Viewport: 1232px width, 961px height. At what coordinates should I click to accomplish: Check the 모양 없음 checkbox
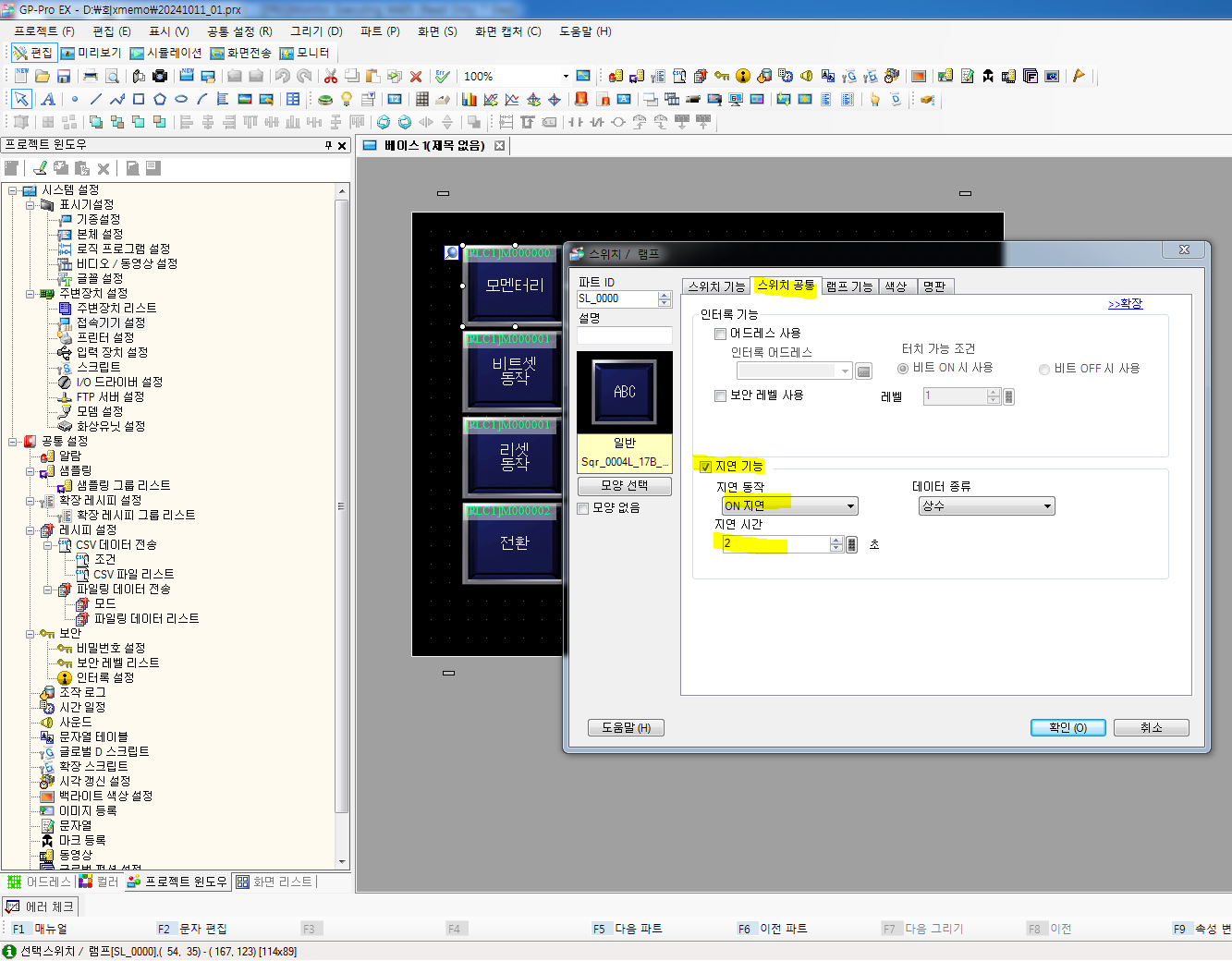tap(583, 508)
